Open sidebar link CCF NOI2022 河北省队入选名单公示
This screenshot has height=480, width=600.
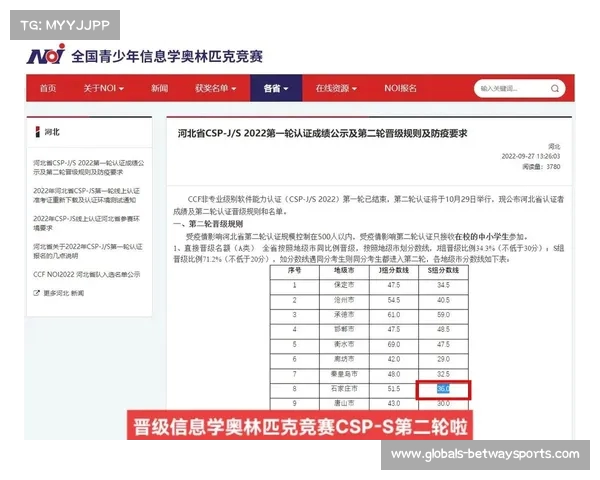(x=86, y=274)
